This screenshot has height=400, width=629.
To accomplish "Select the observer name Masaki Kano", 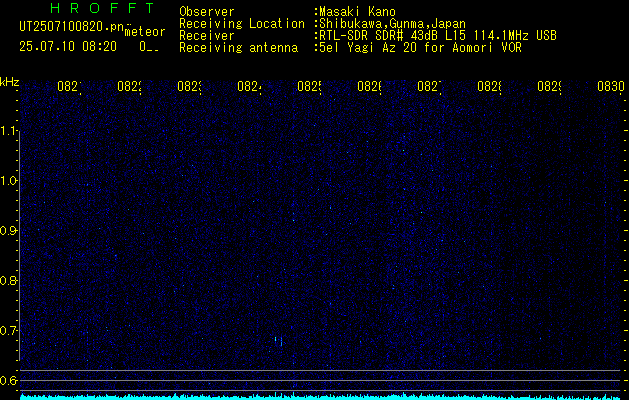I will [355, 12].
